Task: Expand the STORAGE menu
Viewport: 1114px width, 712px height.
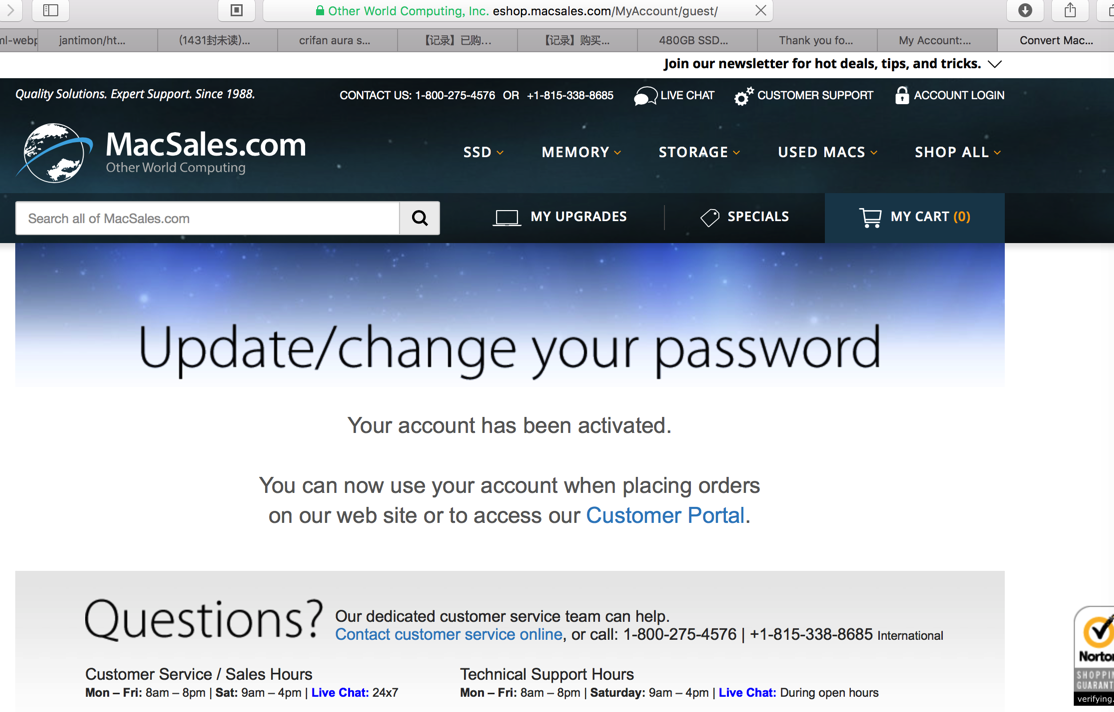Action: pos(699,152)
